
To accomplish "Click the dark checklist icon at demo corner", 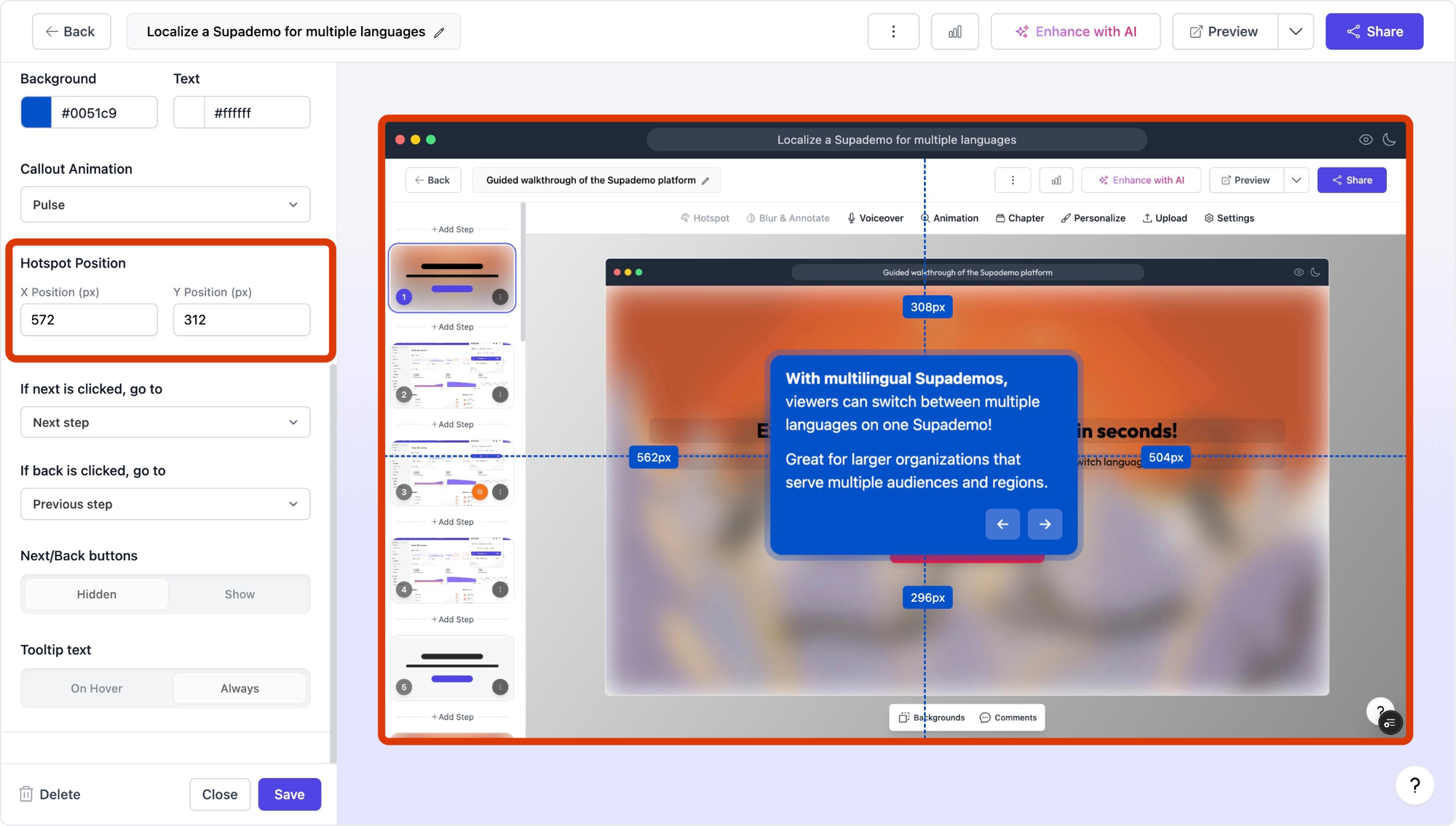I will pos(1390,723).
